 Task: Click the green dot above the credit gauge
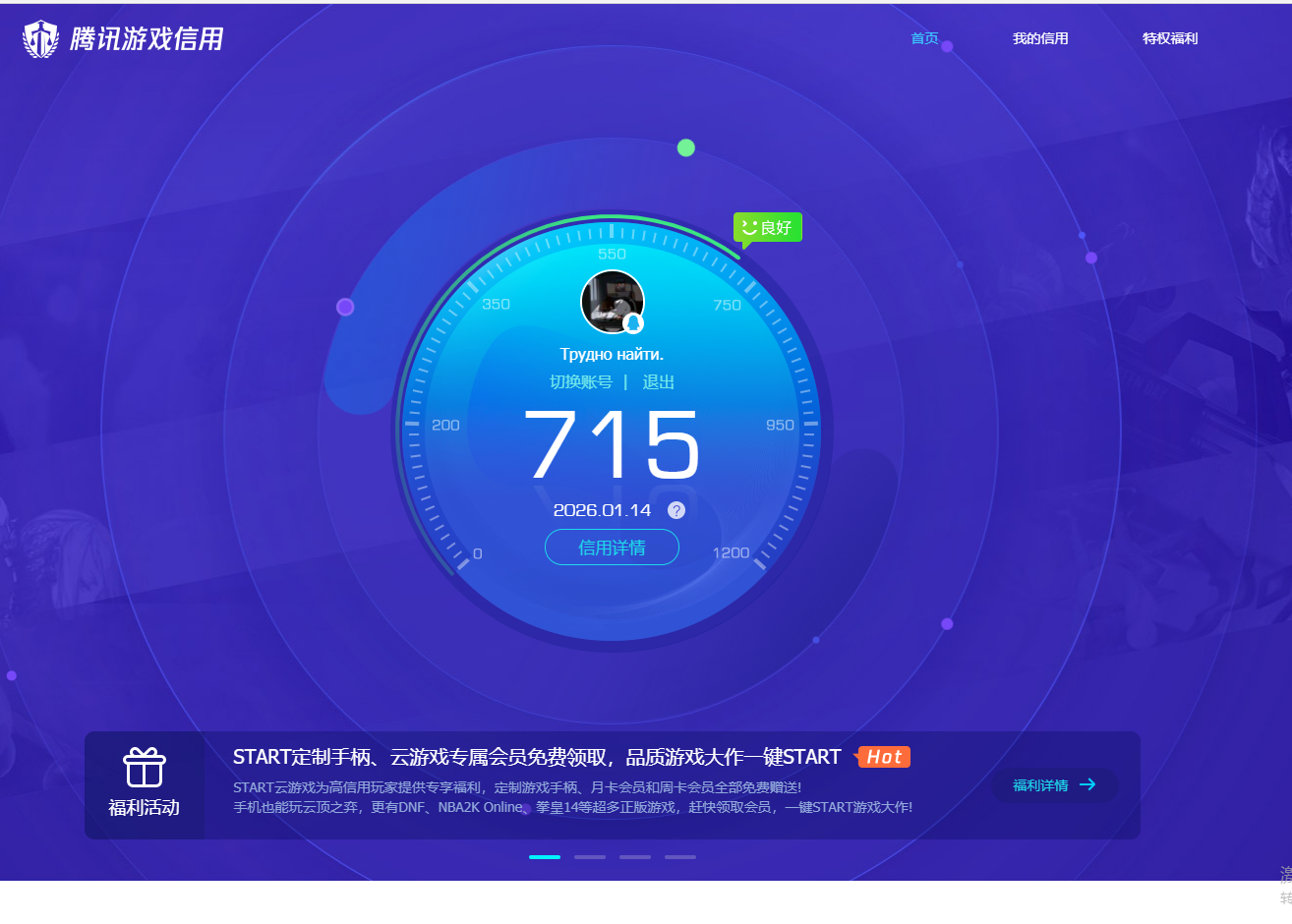(685, 147)
